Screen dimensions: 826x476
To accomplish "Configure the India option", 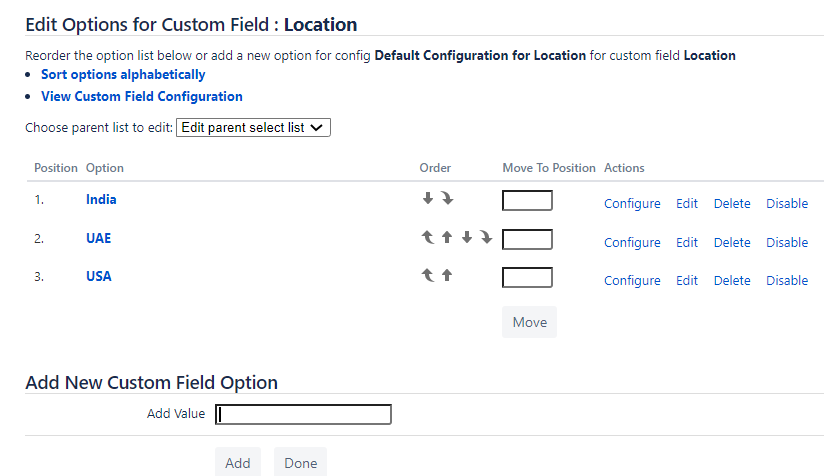I will pos(632,203).
